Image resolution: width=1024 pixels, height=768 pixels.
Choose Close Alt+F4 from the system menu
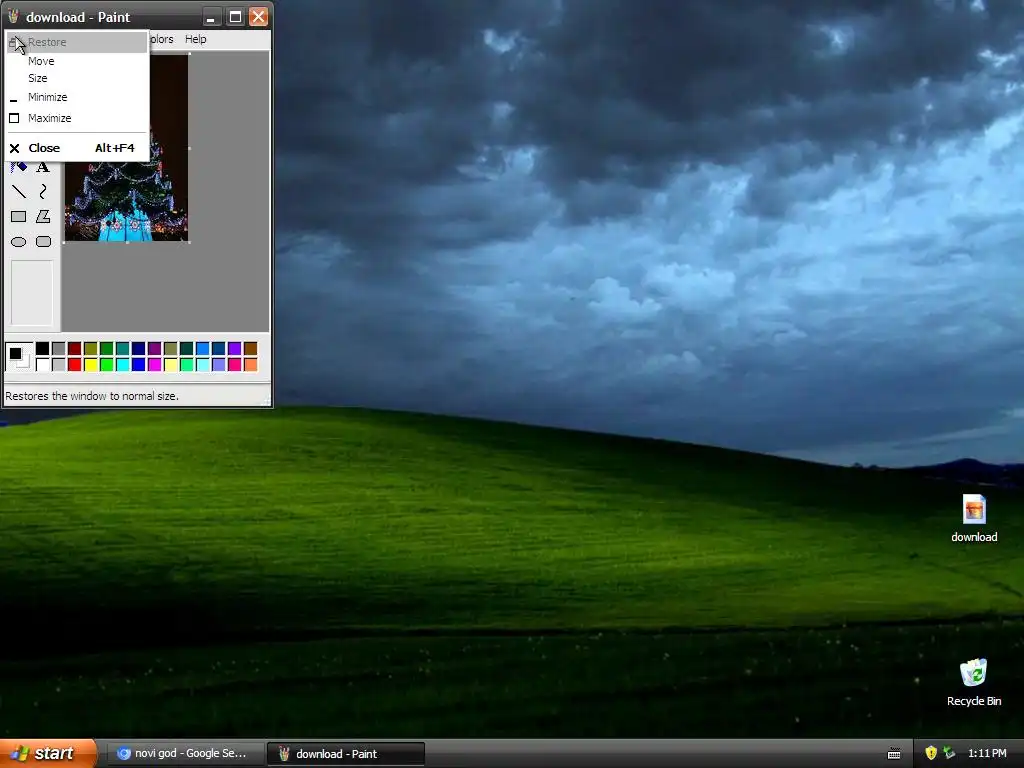tap(77, 148)
